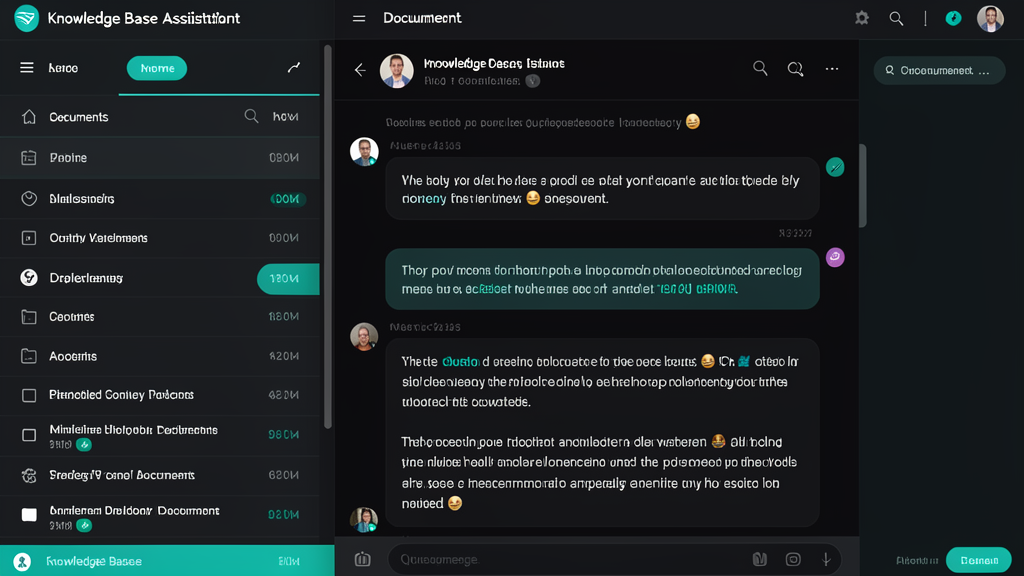Screen dimensions: 1024x576
Task: Open settings with the top bar gear icon
Action: point(862,18)
